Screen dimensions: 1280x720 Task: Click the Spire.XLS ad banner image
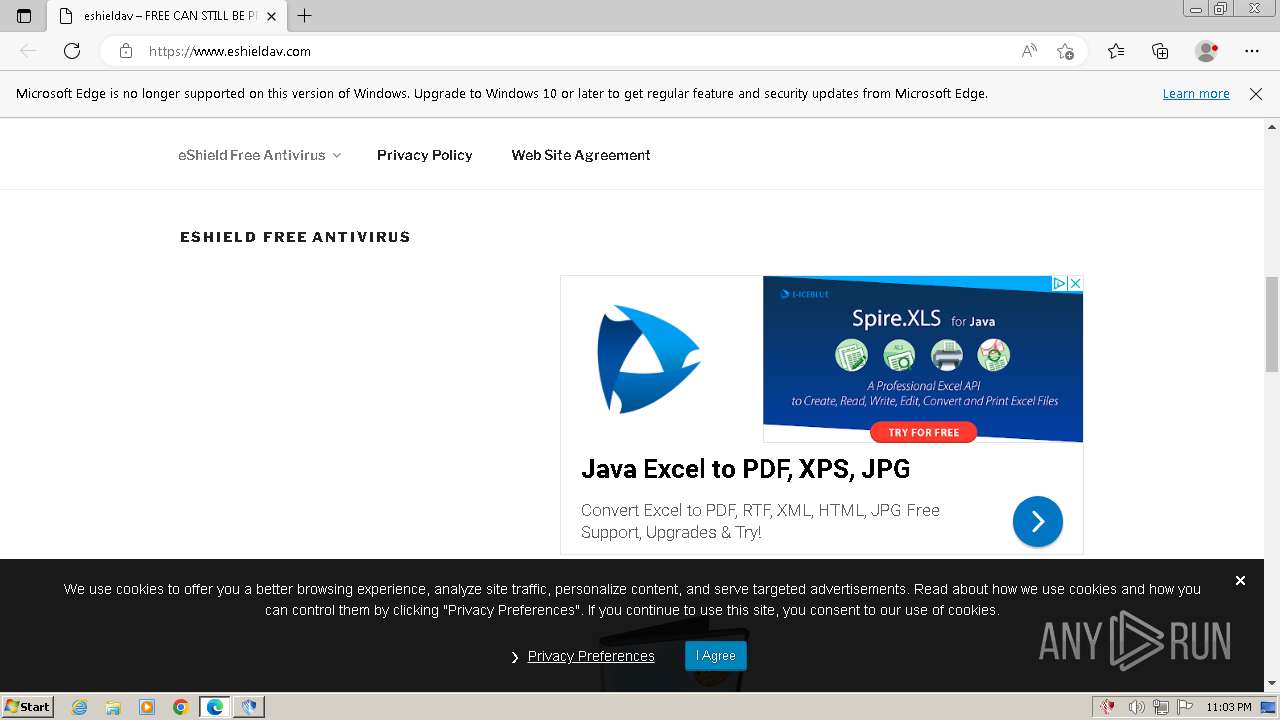(x=923, y=359)
